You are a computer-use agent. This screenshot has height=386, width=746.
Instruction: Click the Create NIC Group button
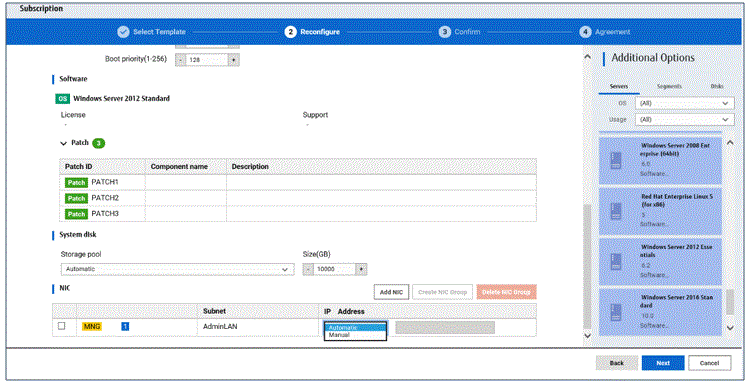442,292
